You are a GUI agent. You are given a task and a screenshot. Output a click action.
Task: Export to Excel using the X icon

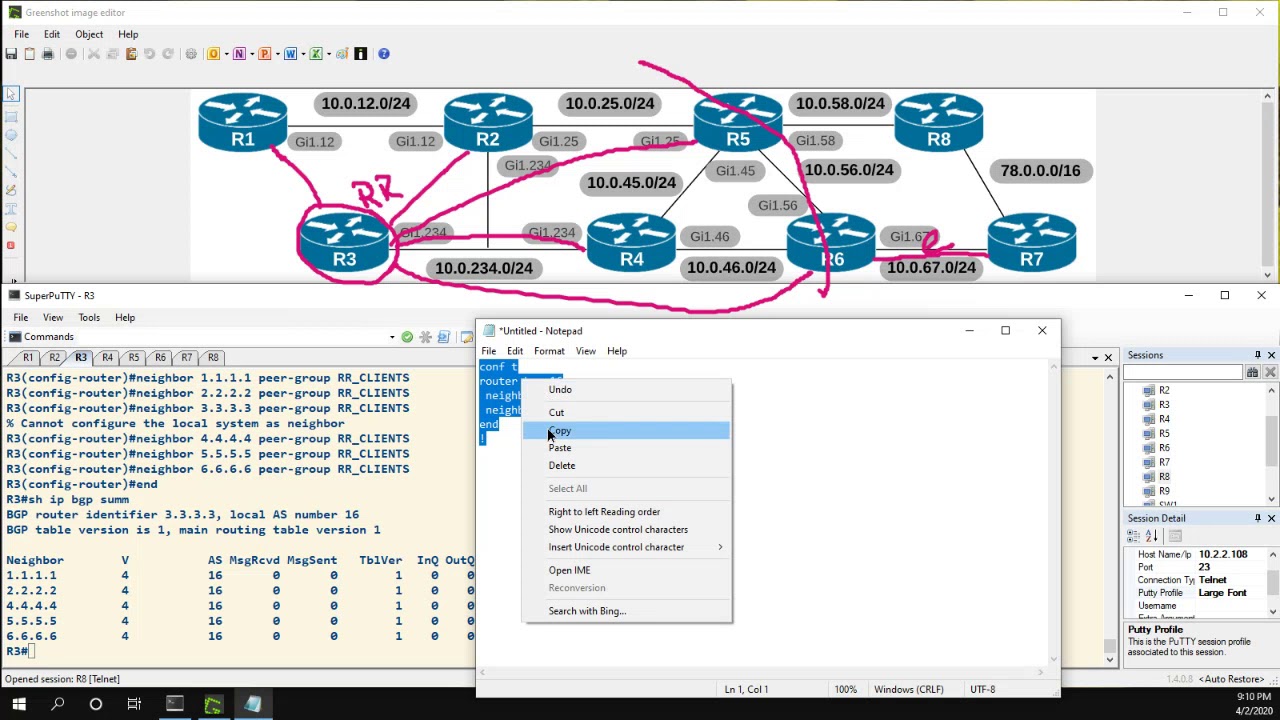click(316, 54)
